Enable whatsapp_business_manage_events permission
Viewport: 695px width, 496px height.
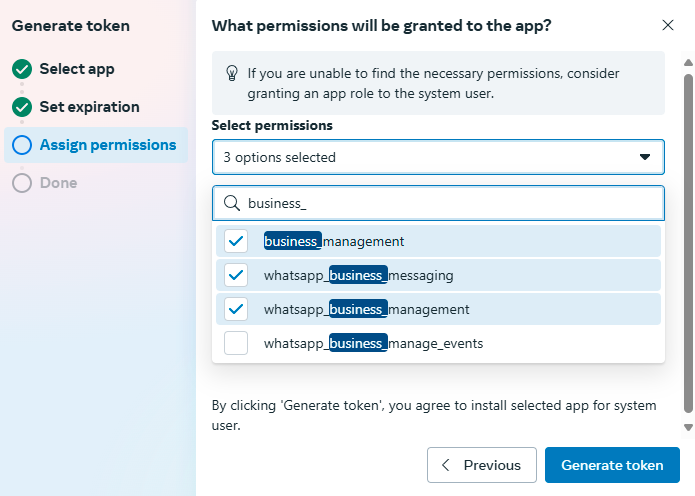236,343
